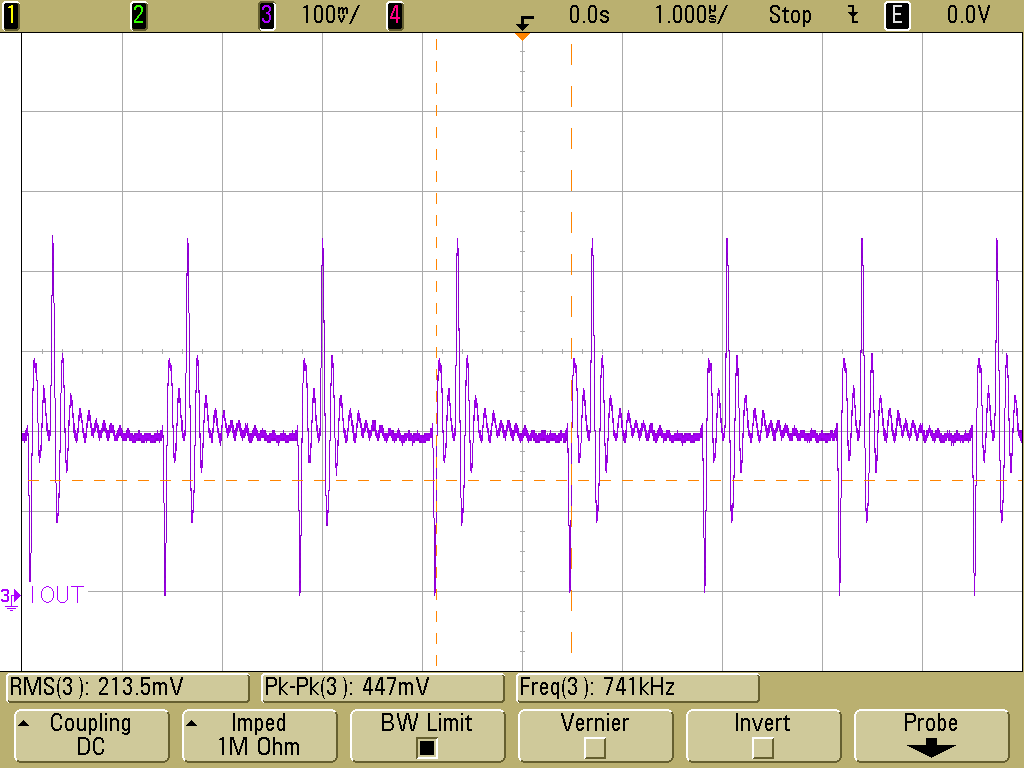Enable the Vernier checkbox
This screenshot has height=768, width=1024.
[x=594, y=747]
